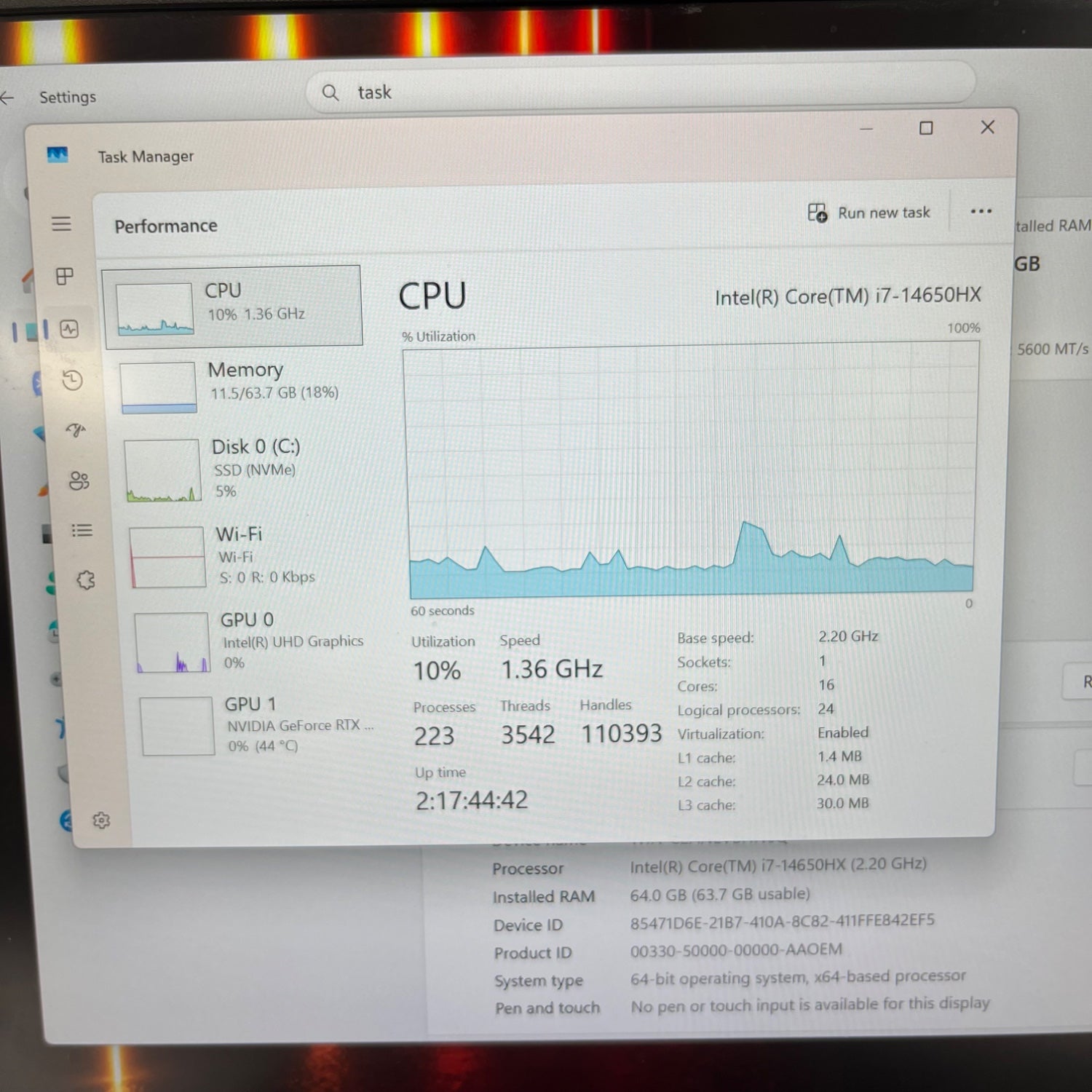
Task: Click the "Logical processors:" label
Action: [739, 710]
